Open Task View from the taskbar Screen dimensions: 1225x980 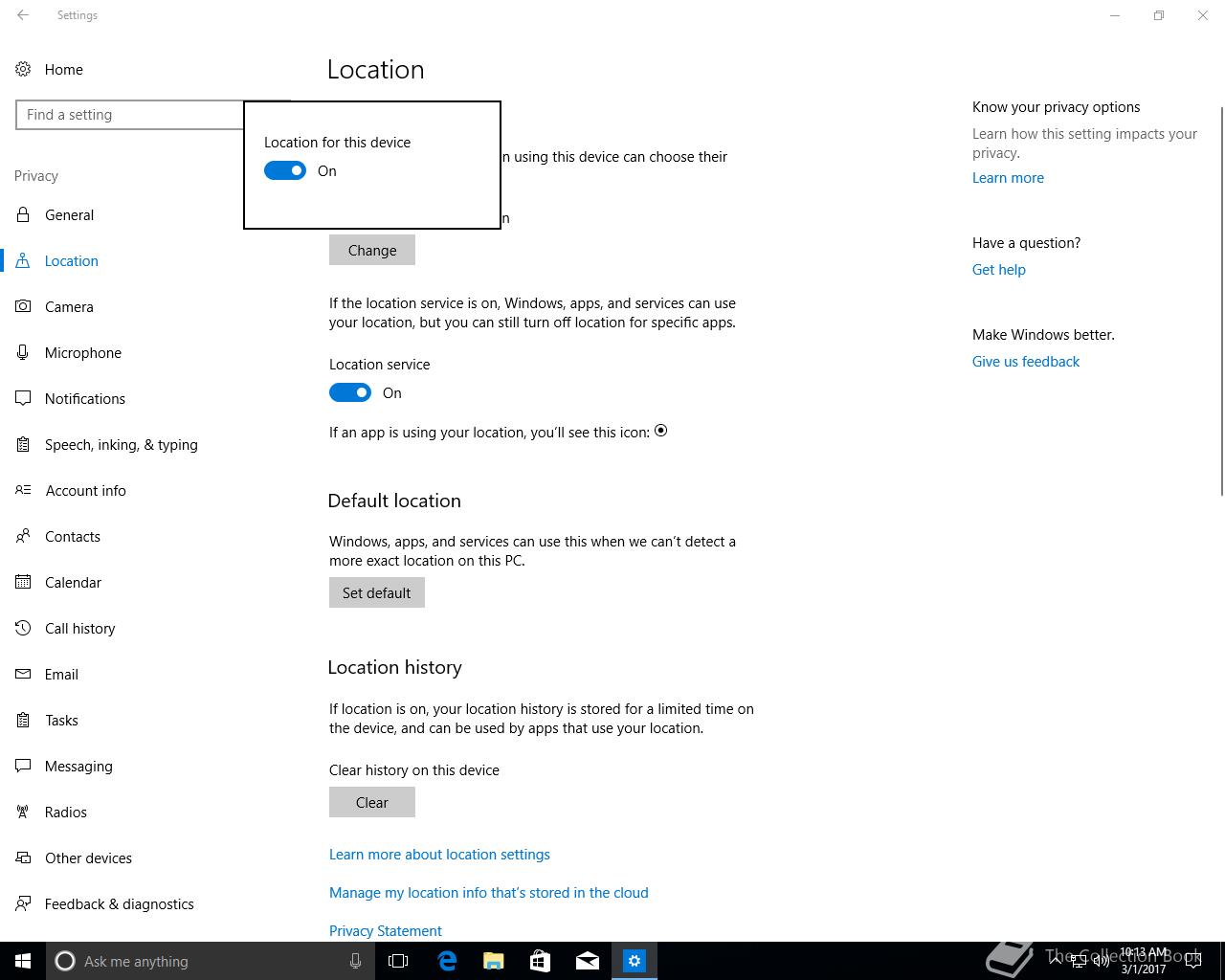point(398,961)
